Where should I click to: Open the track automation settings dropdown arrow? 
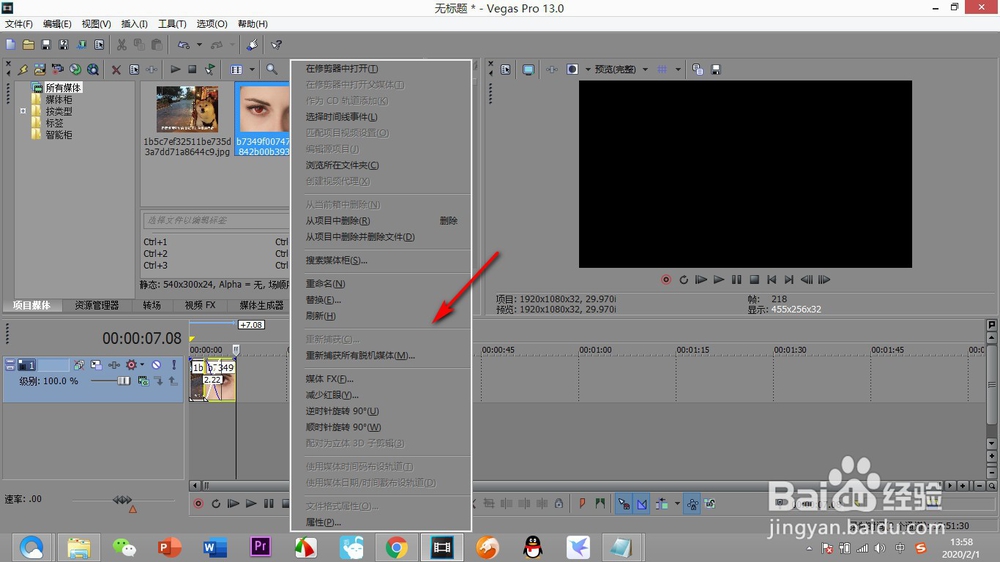[142, 365]
